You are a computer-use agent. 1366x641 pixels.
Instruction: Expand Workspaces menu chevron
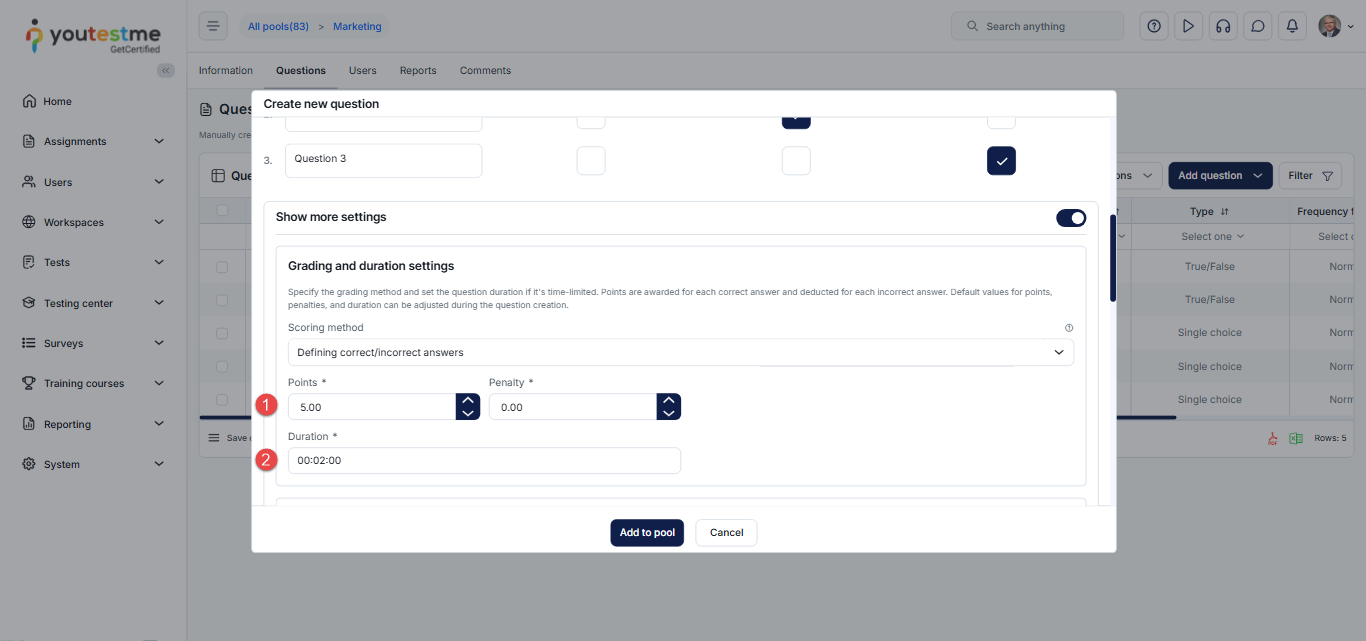[x=159, y=222]
